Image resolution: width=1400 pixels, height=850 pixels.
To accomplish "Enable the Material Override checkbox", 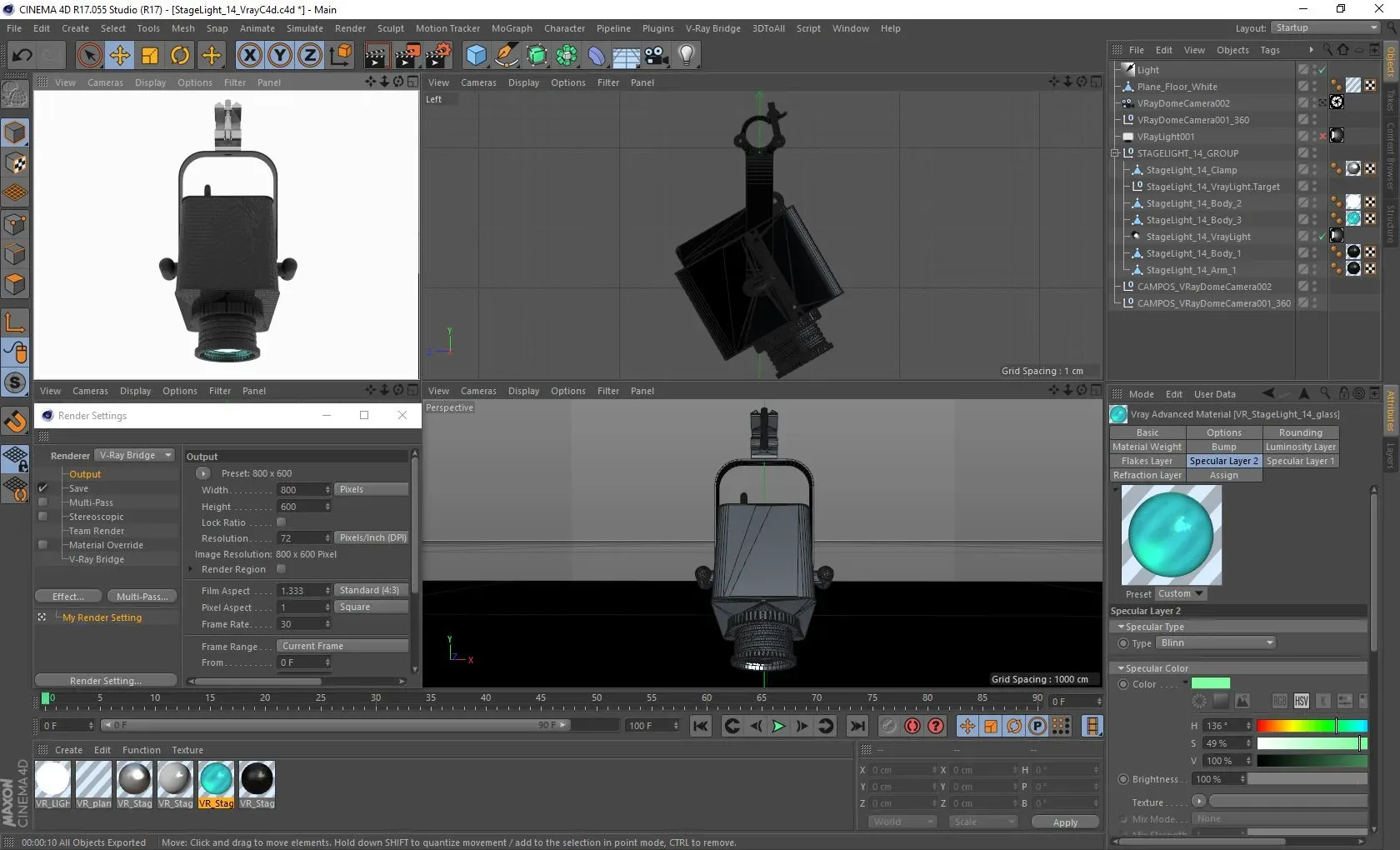I will [x=42, y=545].
